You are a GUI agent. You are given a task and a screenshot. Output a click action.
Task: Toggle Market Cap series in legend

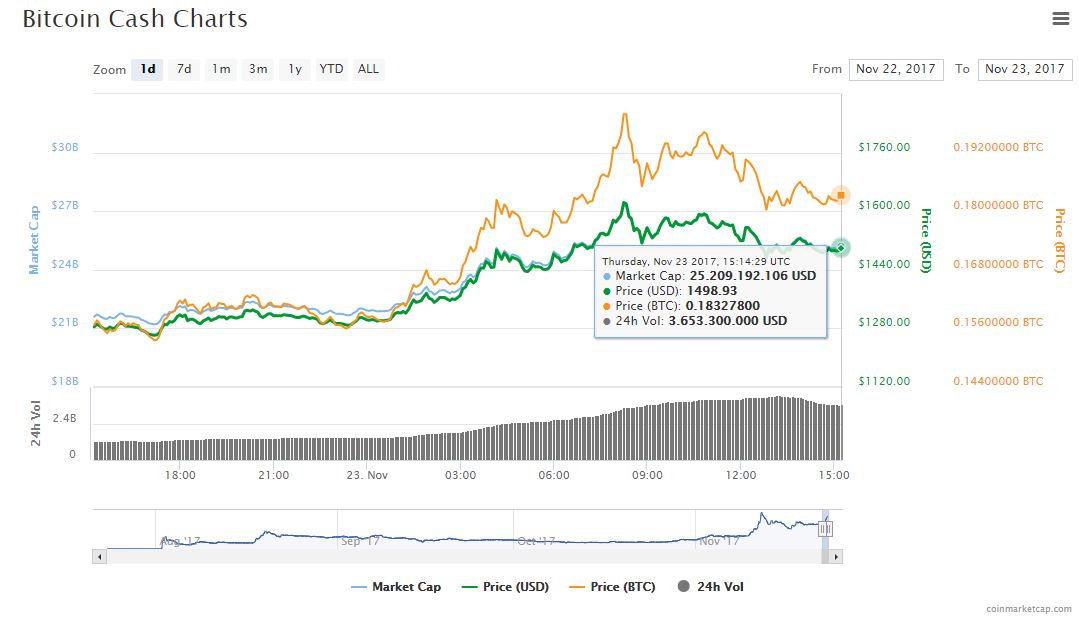pyautogui.click(x=396, y=587)
